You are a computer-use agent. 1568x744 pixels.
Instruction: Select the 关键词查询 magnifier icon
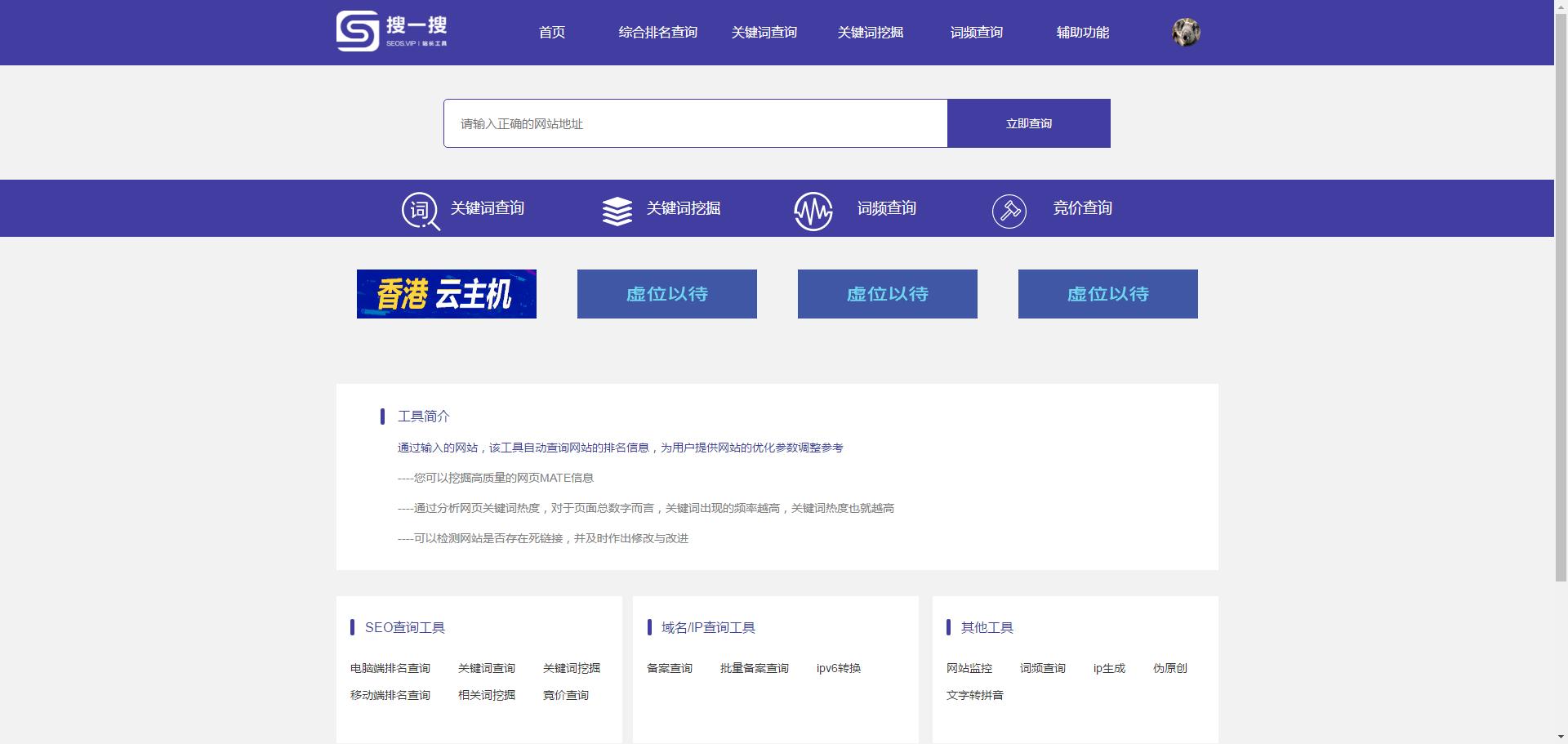coord(419,209)
